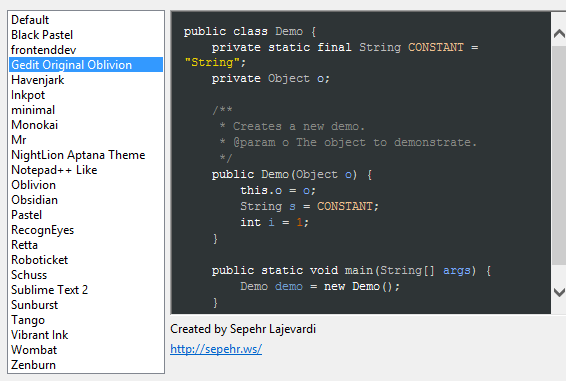
Task: Select the Sunburst theme
Action: click(86, 304)
